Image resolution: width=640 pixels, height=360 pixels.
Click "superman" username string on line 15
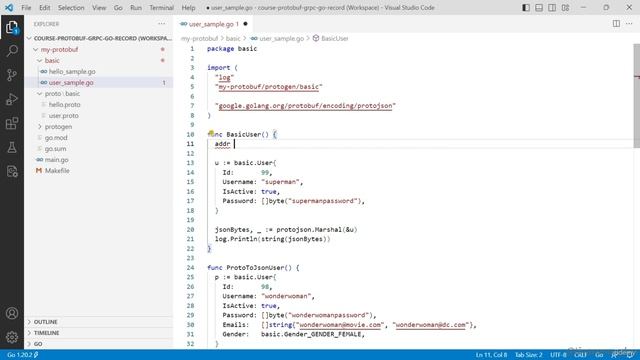280,182
